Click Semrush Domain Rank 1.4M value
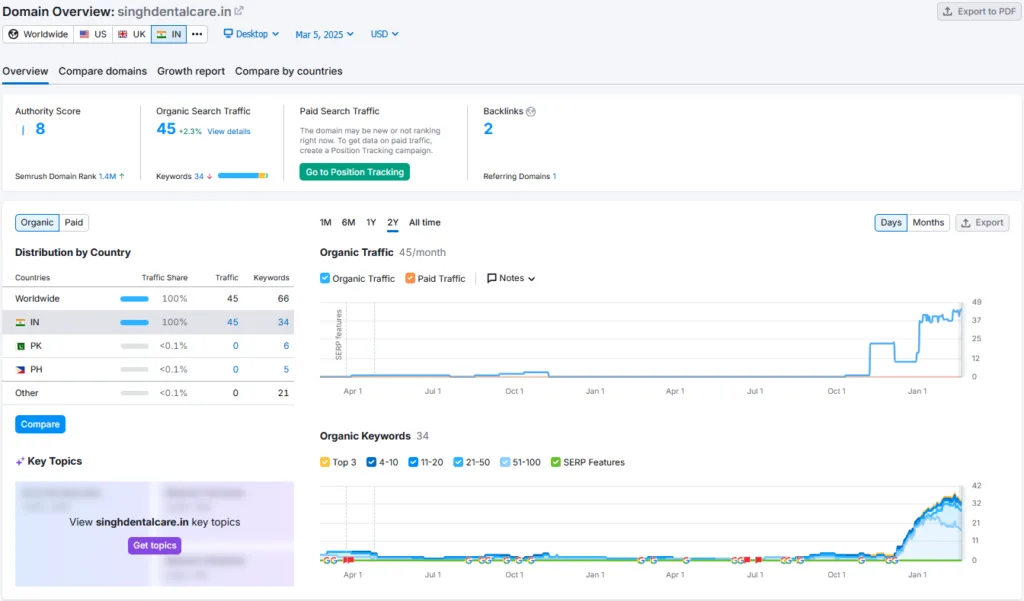 pos(107,176)
